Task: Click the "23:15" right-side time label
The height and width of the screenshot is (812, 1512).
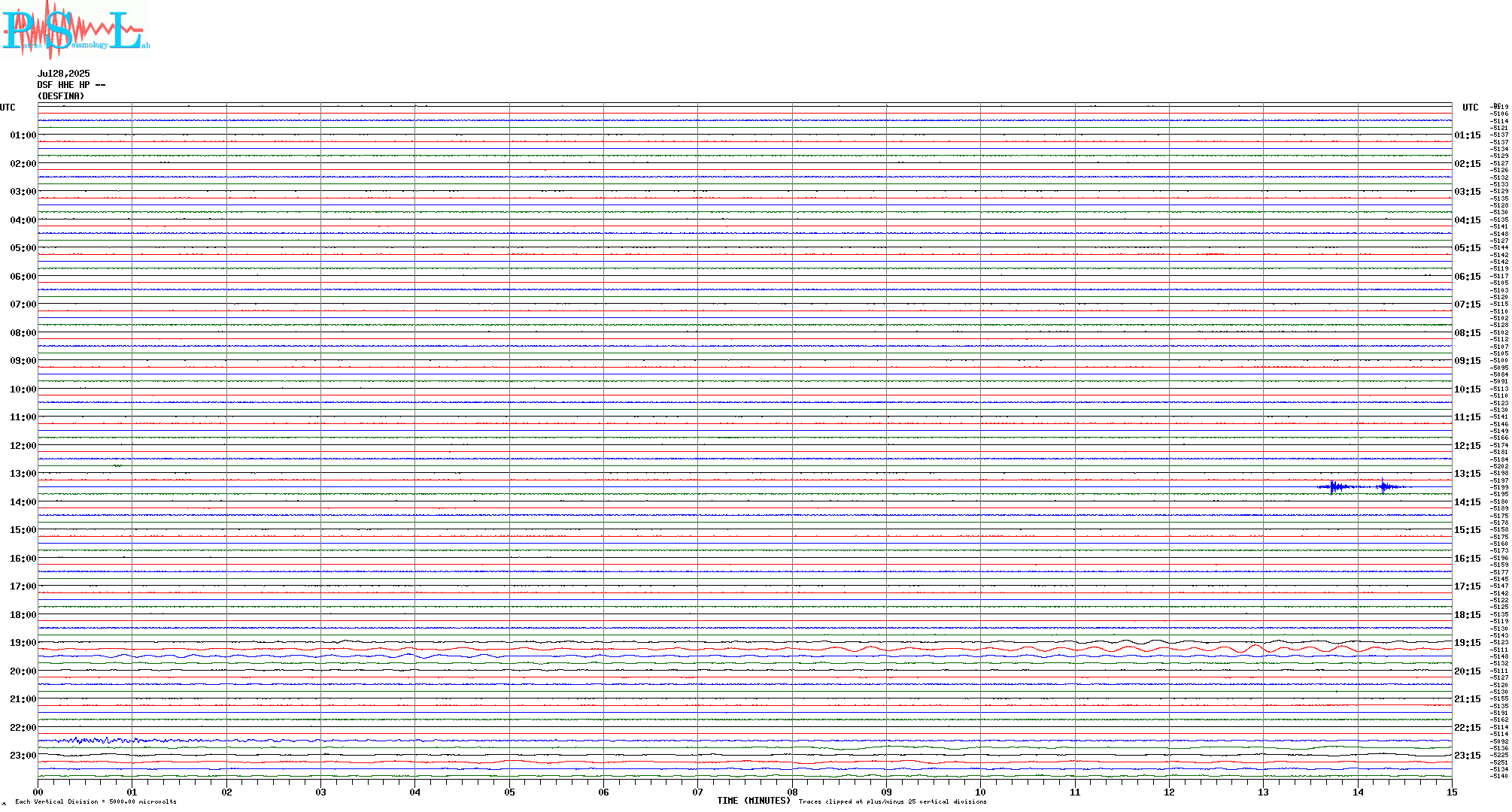Action: (1468, 756)
